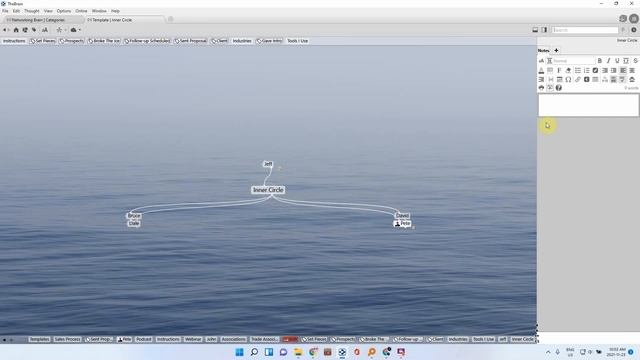Open notes help question mark icon

559,88
